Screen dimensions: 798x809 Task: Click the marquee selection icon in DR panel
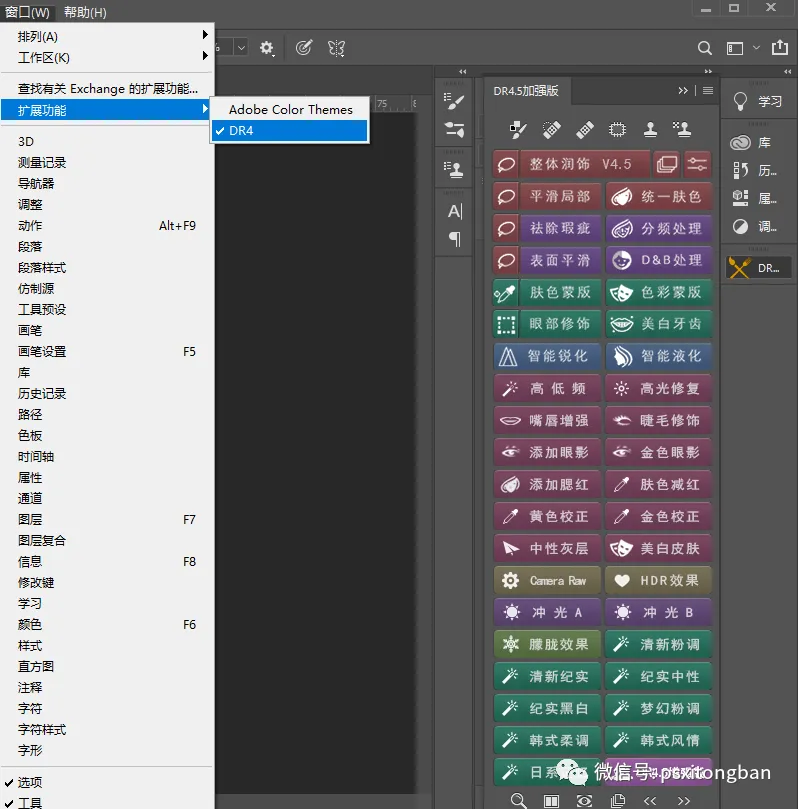click(617, 129)
